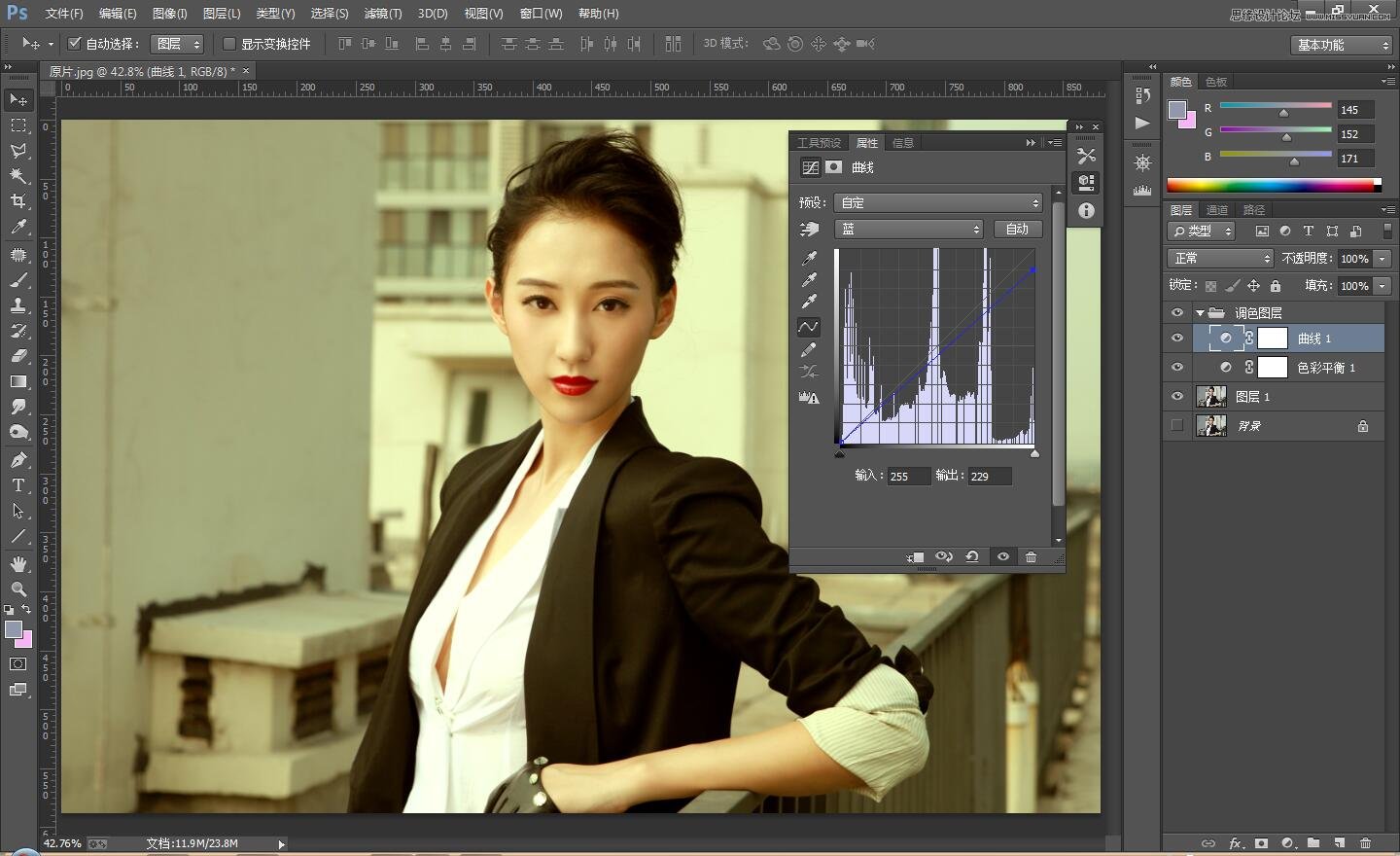
Task: Select the Hand tool
Action: point(18,564)
